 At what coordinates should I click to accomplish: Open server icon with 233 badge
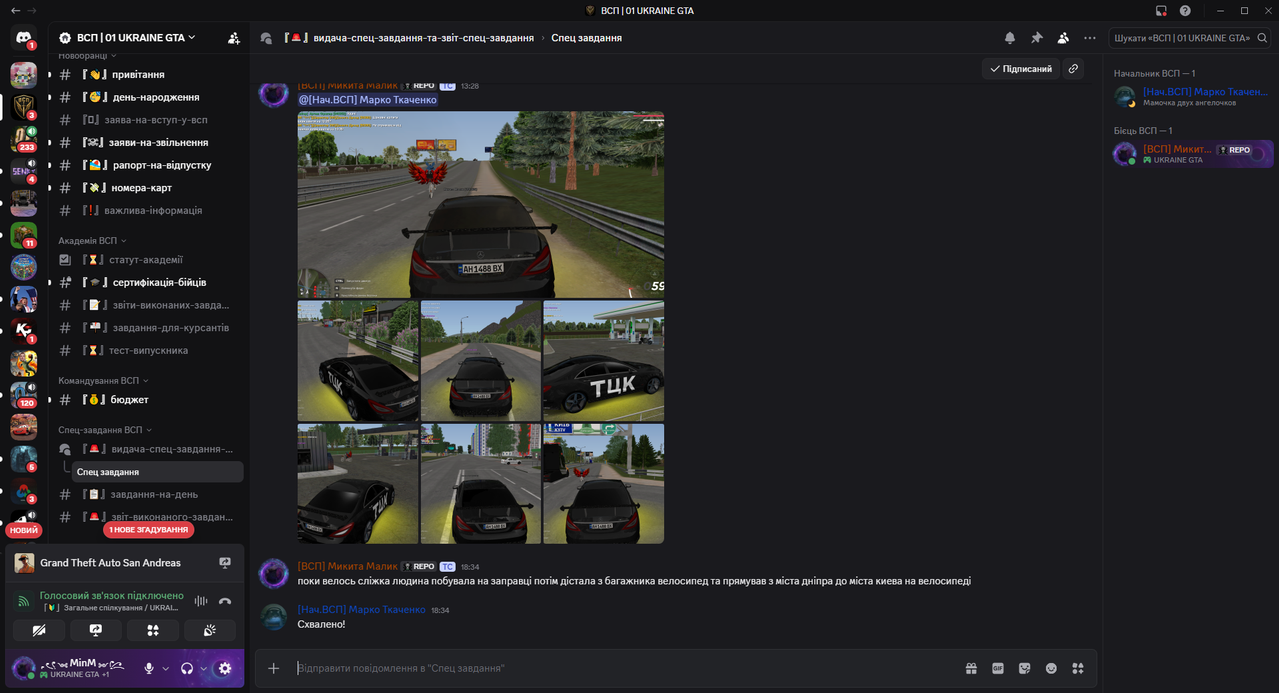tap(24, 139)
